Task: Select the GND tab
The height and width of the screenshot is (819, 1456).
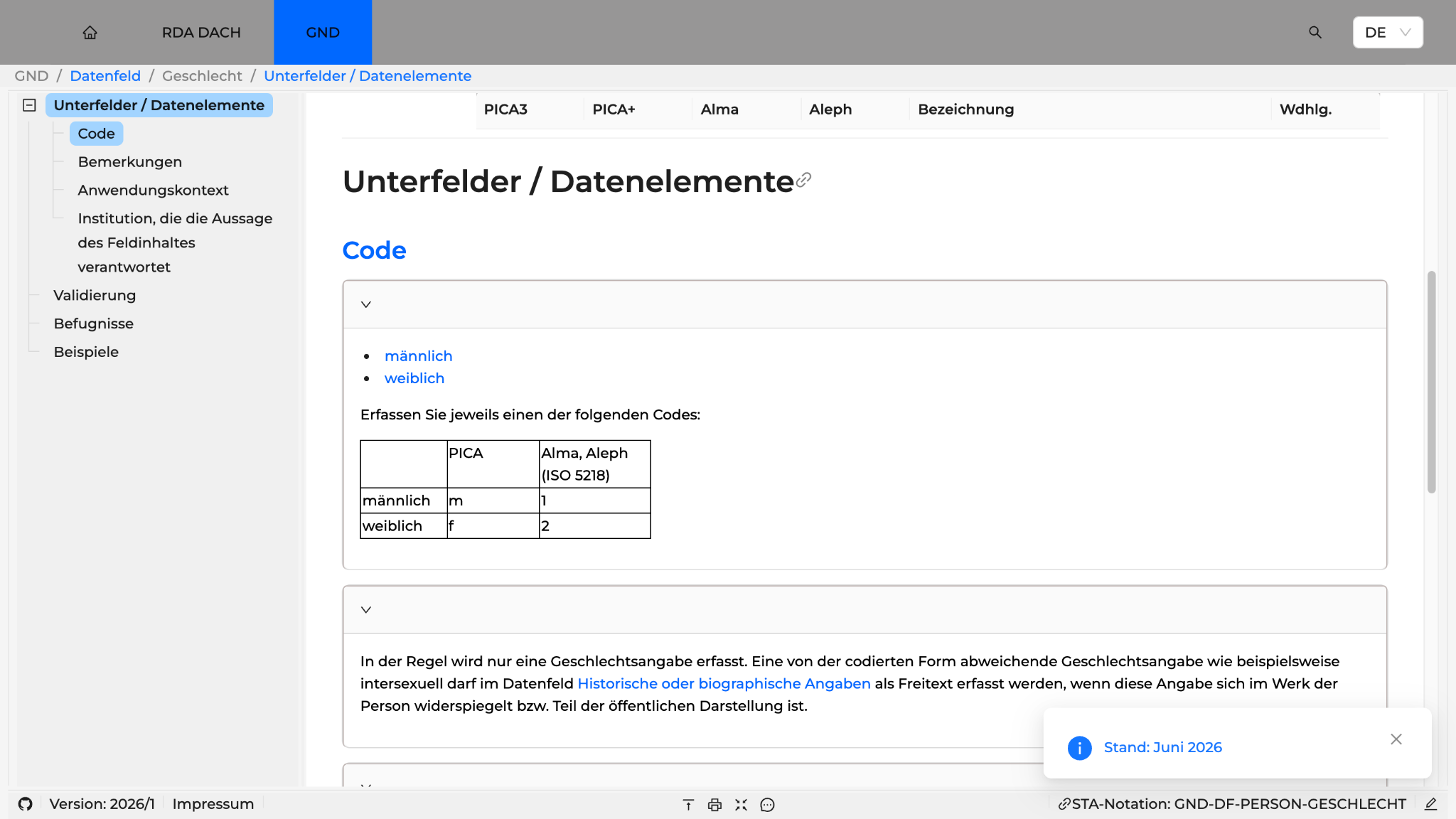Action: (x=323, y=33)
